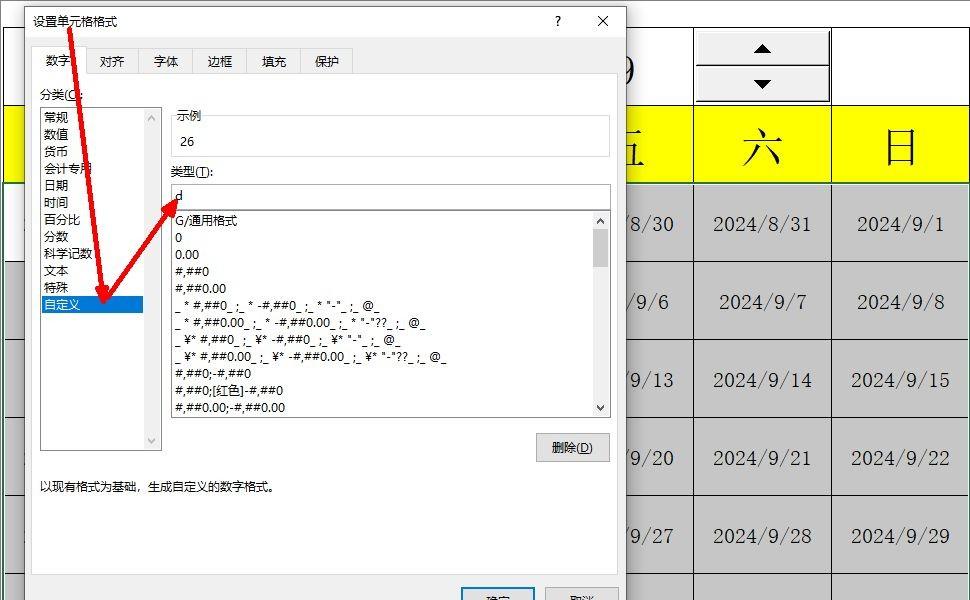Select cell 2024/9/28
The width and height of the screenshot is (970, 600).
762,535
